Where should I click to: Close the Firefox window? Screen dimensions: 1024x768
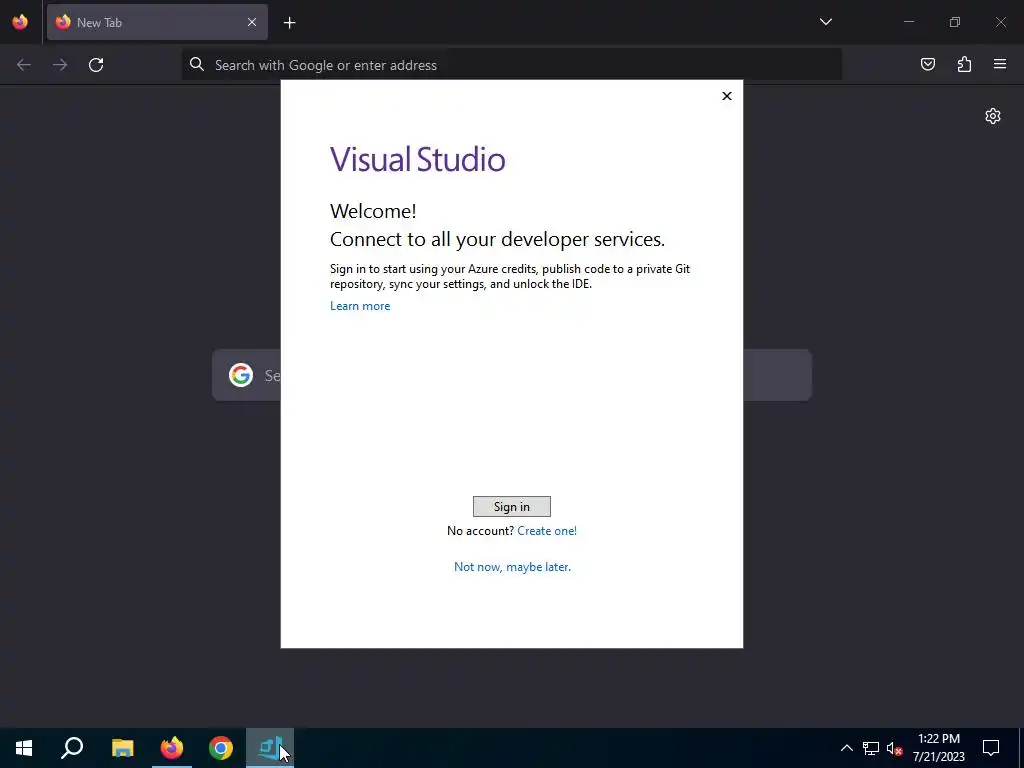click(x=1000, y=22)
